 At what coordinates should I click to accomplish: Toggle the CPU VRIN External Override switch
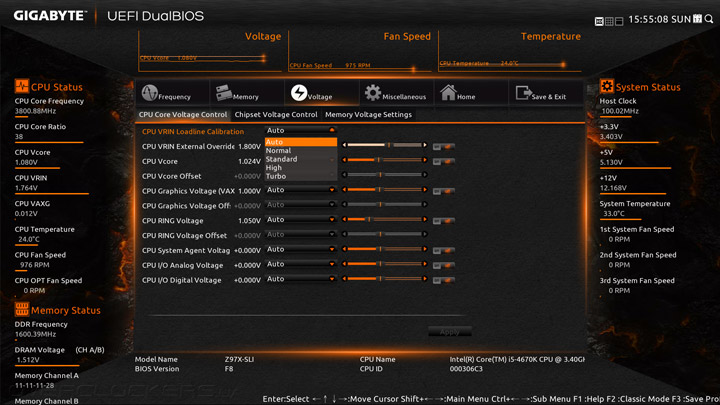point(444,146)
